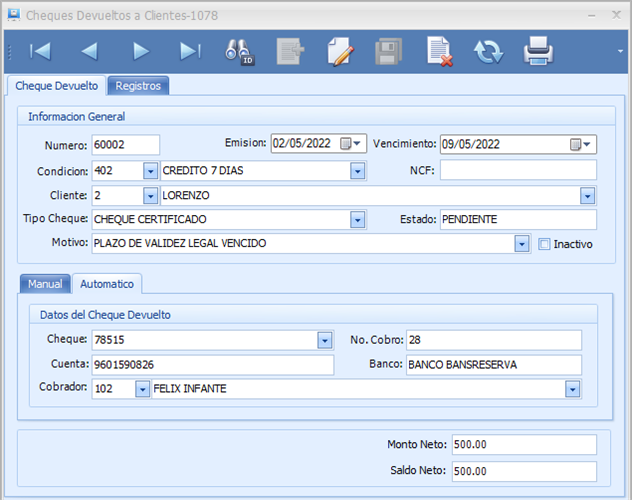Toggle the Inactivo checkbox
Image resolution: width=632 pixels, height=500 pixels.
(x=544, y=243)
